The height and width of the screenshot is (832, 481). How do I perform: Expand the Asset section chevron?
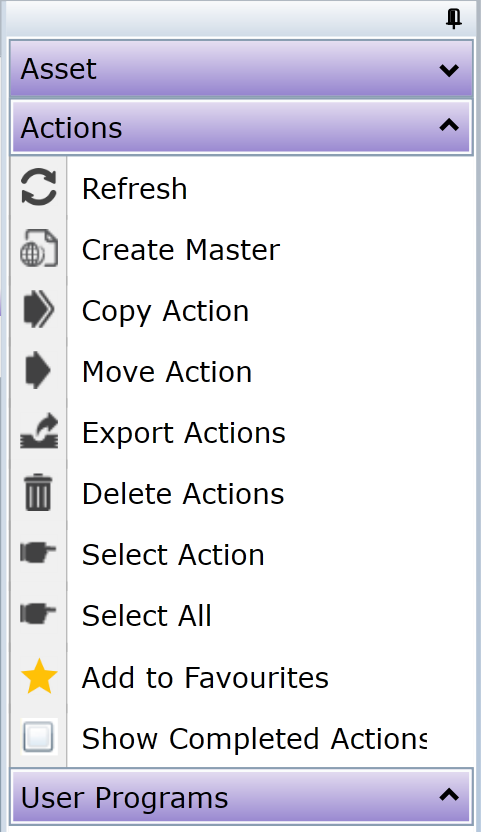click(449, 70)
